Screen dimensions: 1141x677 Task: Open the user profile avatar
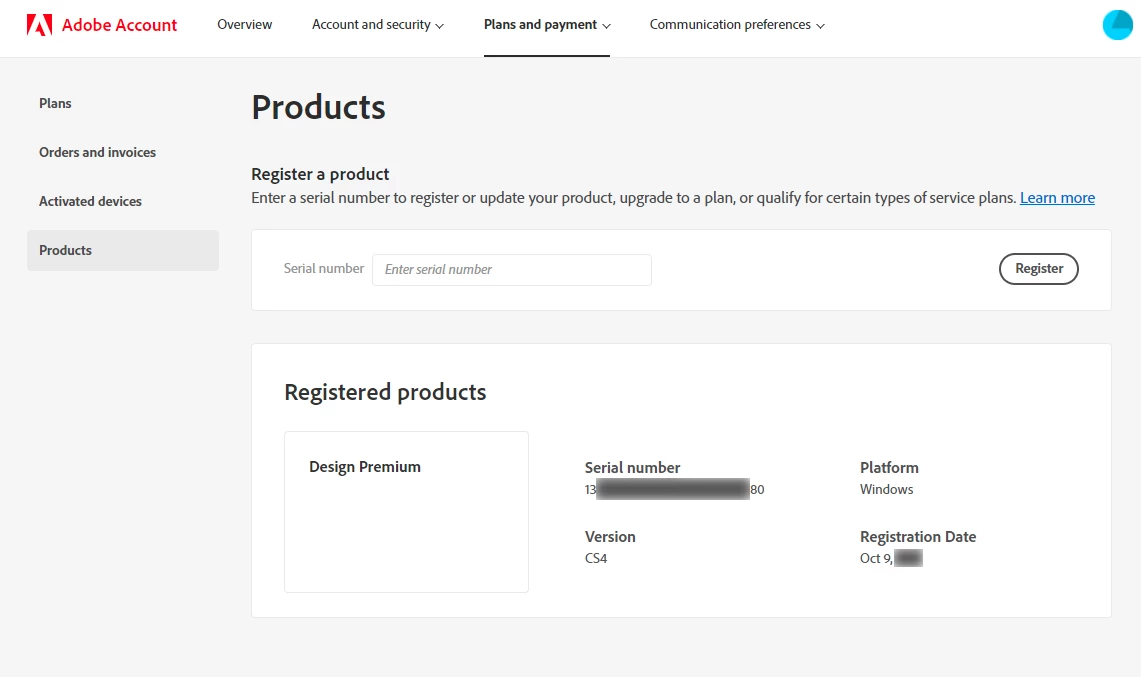pyautogui.click(x=1118, y=25)
